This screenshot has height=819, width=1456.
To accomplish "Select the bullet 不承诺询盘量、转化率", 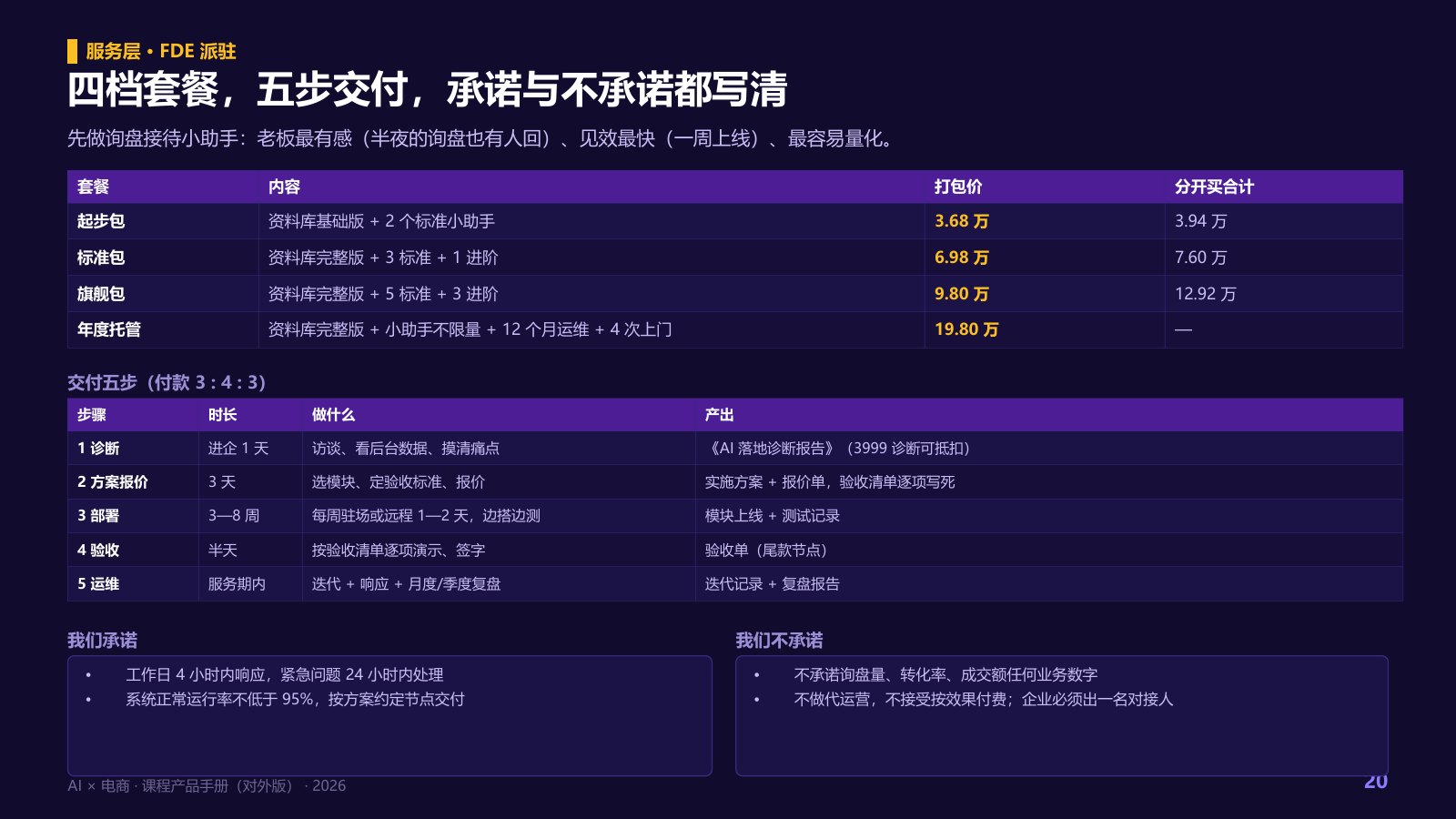I will coord(945,675).
